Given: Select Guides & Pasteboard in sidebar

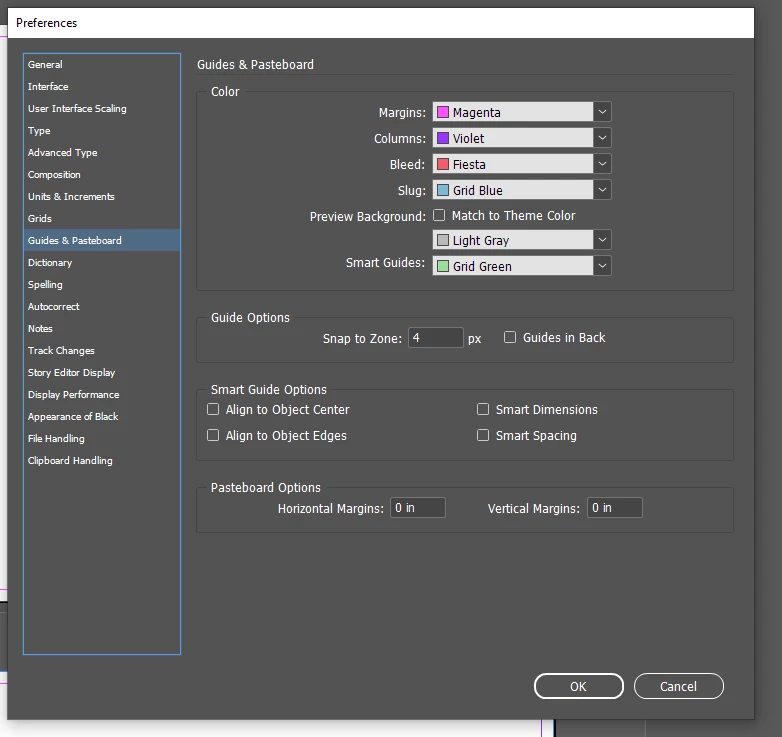Looking at the screenshot, I should [102, 240].
